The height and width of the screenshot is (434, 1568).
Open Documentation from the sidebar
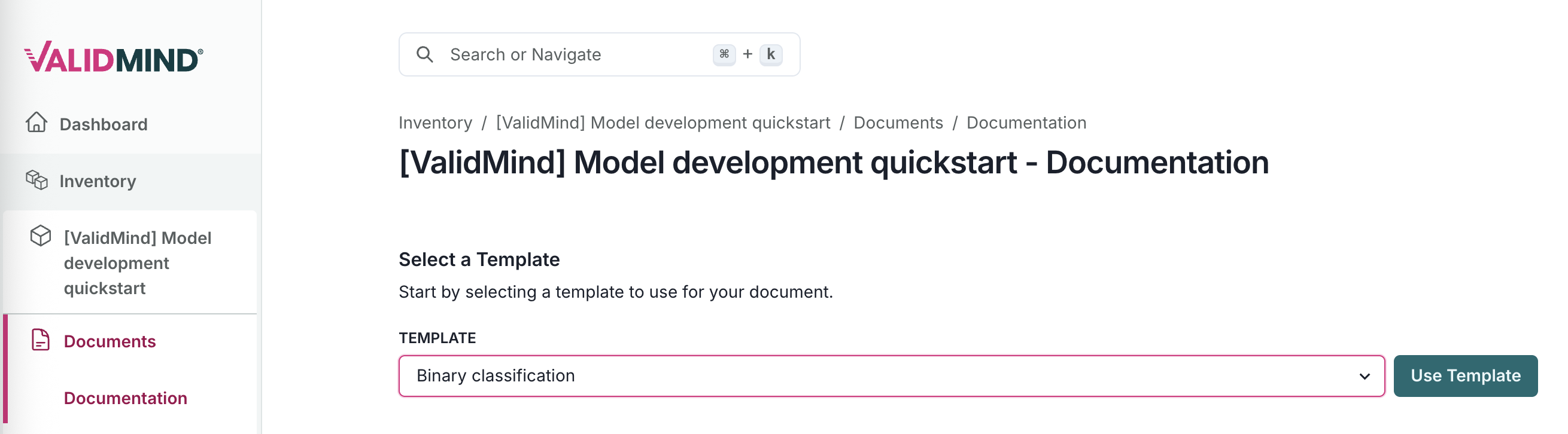pos(126,398)
